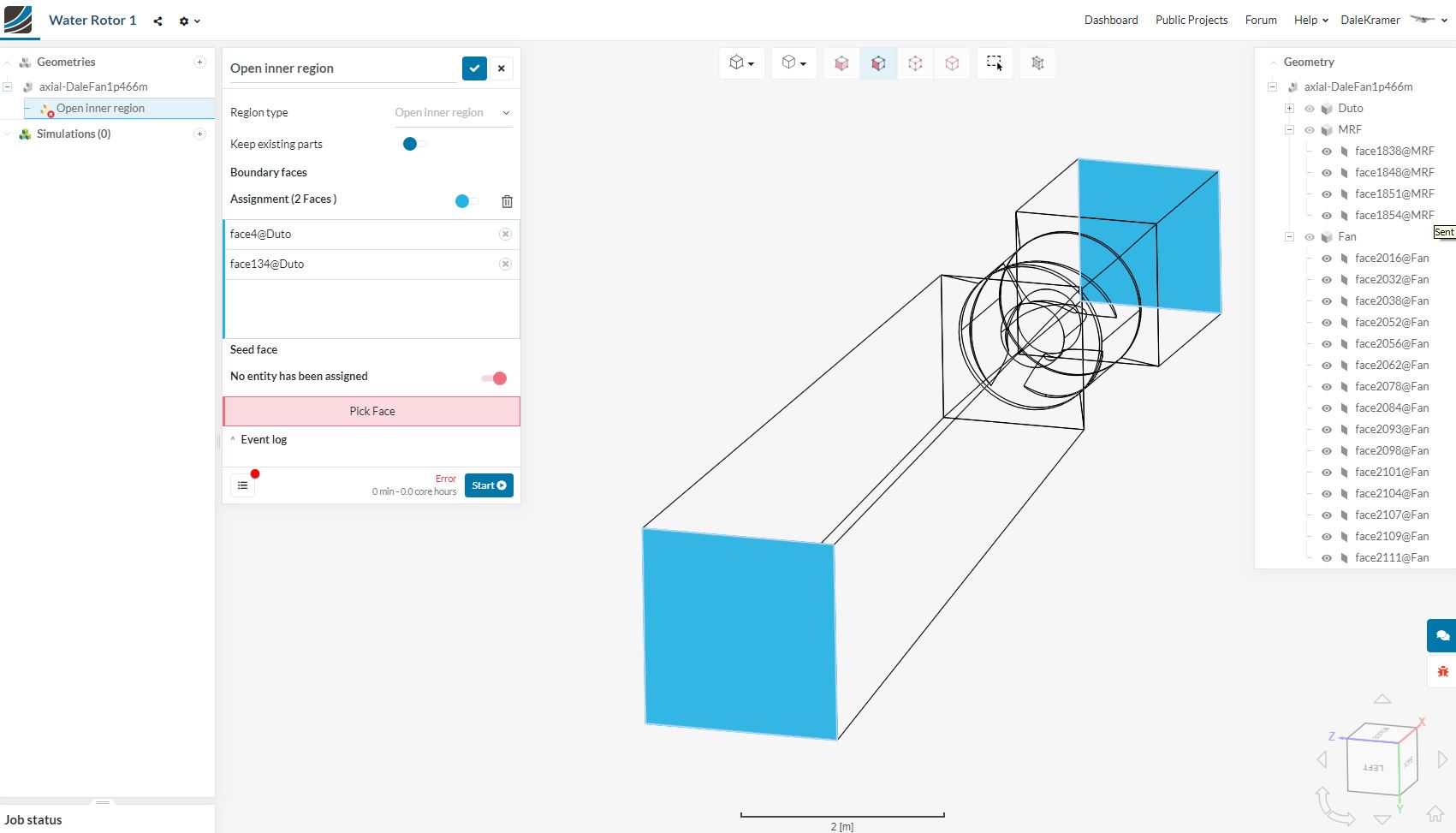Image resolution: width=1456 pixels, height=833 pixels.
Task: Open the Region type dropdown
Action: [453, 113]
